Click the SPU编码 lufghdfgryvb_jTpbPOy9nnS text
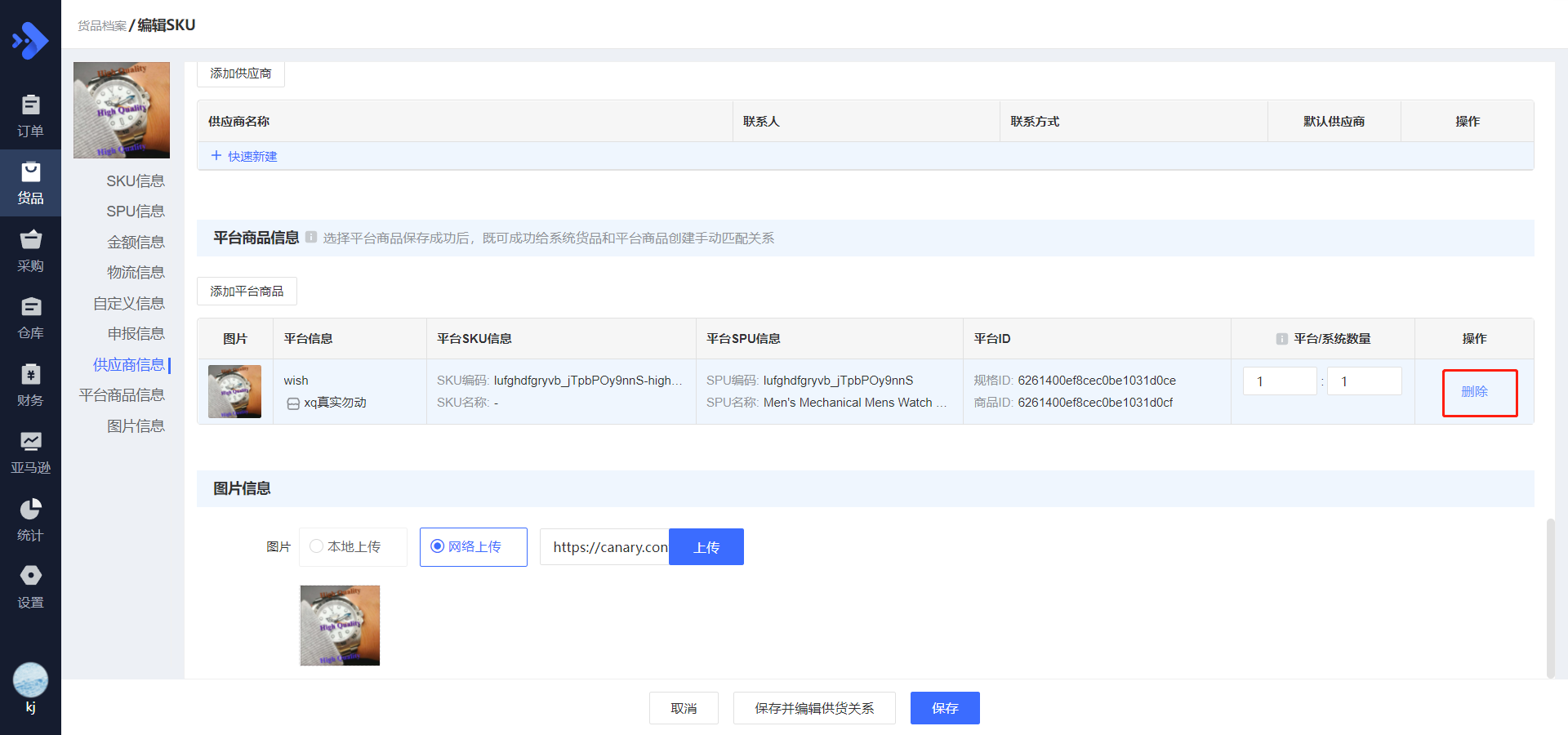Image resolution: width=1568 pixels, height=735 pixels. click(839, 381)
